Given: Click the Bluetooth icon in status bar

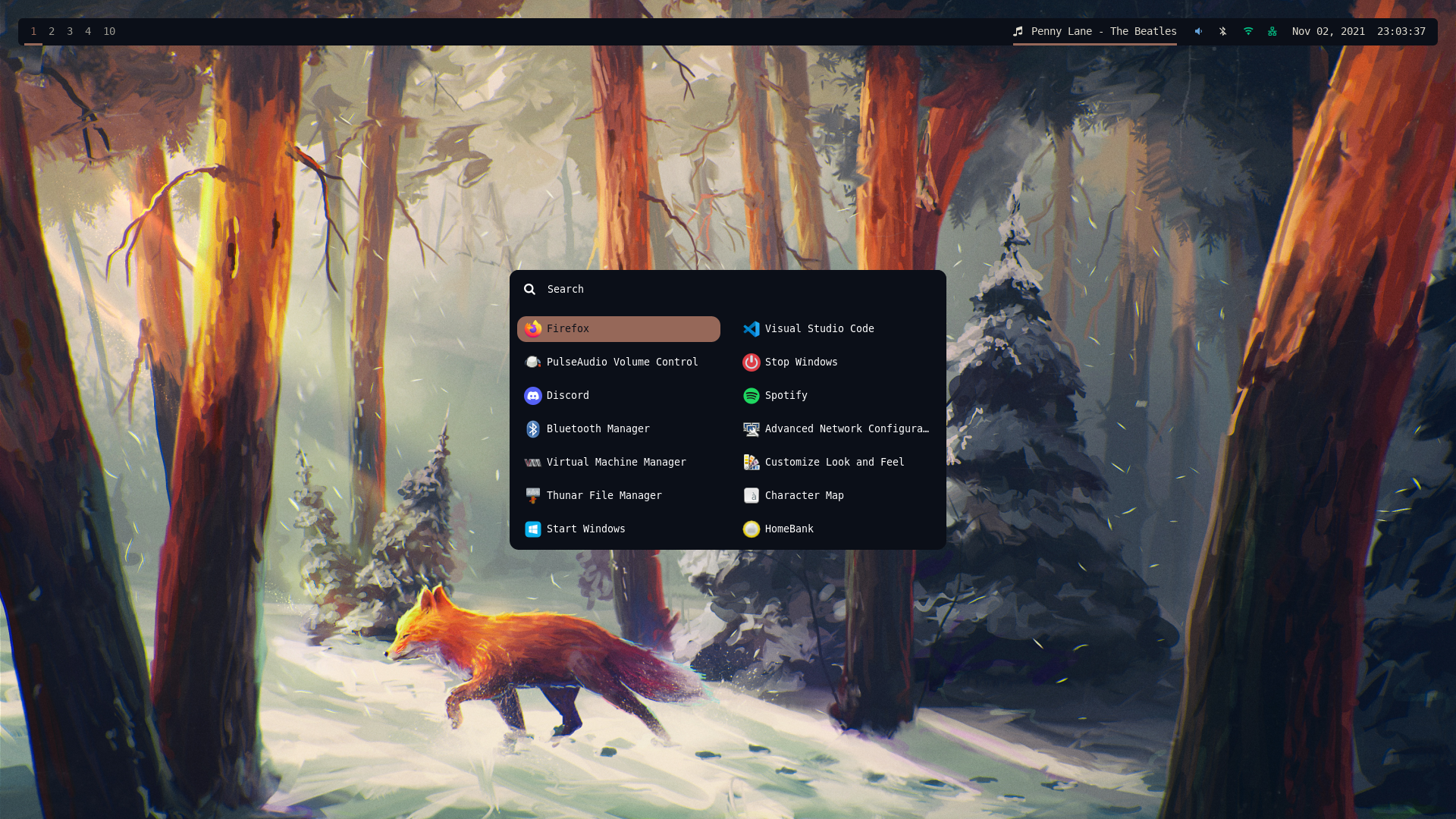Looking at the screenshot, I should tap(1222, 31).
